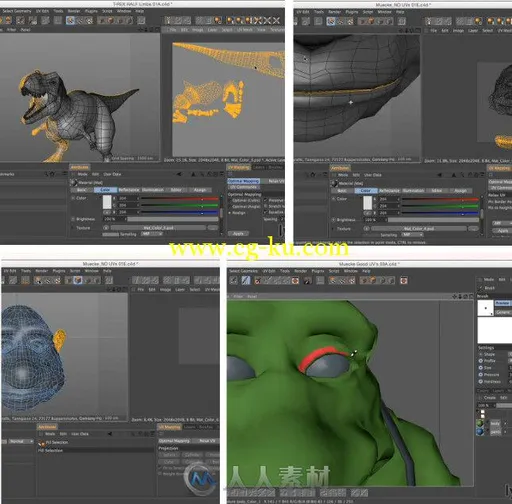Viewport: 512px width, 504px height.
Task: Toggle Equalize checkbox in T-REX UV Mapping
Action: pyautogui.click(x=266, y=212)
